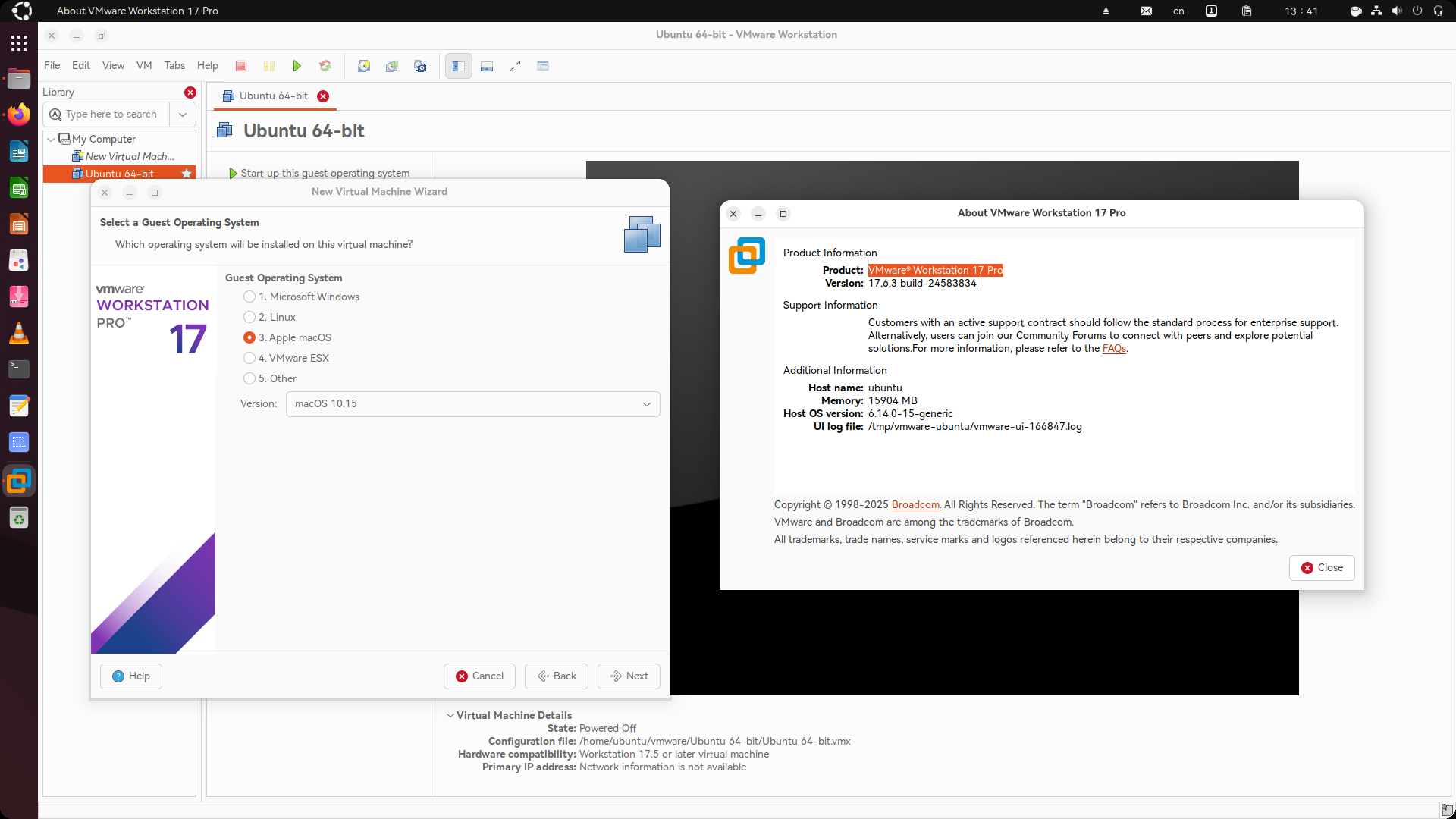Cancel the New Virtual Machine Wizard
This screenshot has width=1456, height=819.
(x=479, y=676)
